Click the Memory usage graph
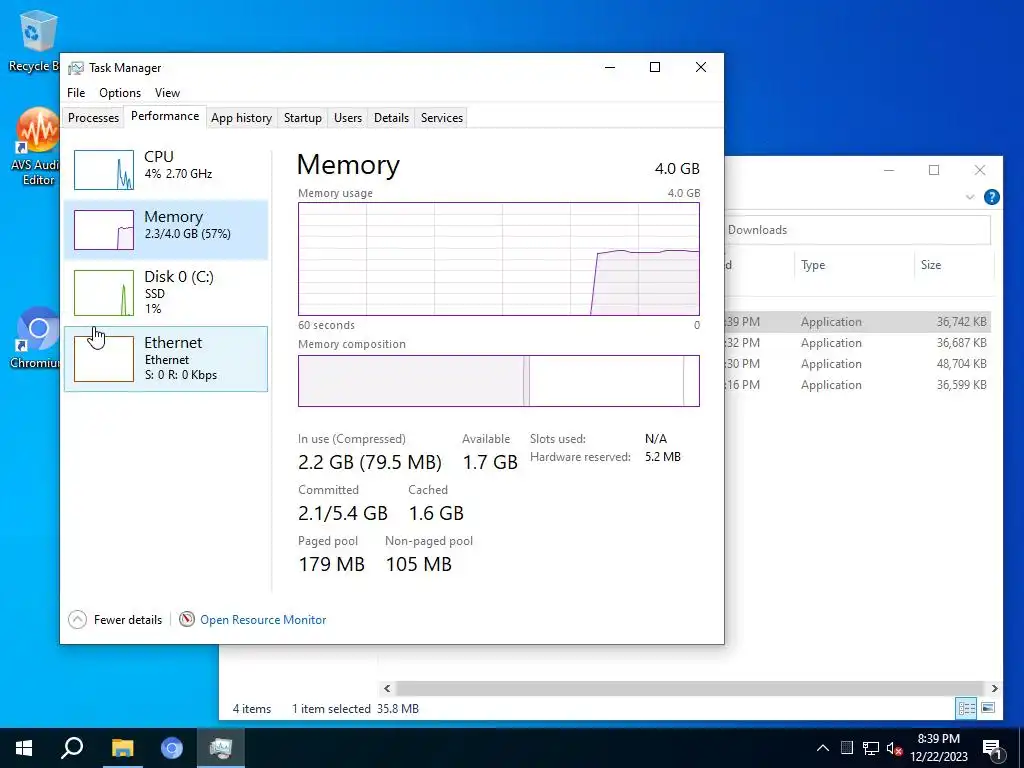The width and height of the screenshot is (1024, 768). 499,259
